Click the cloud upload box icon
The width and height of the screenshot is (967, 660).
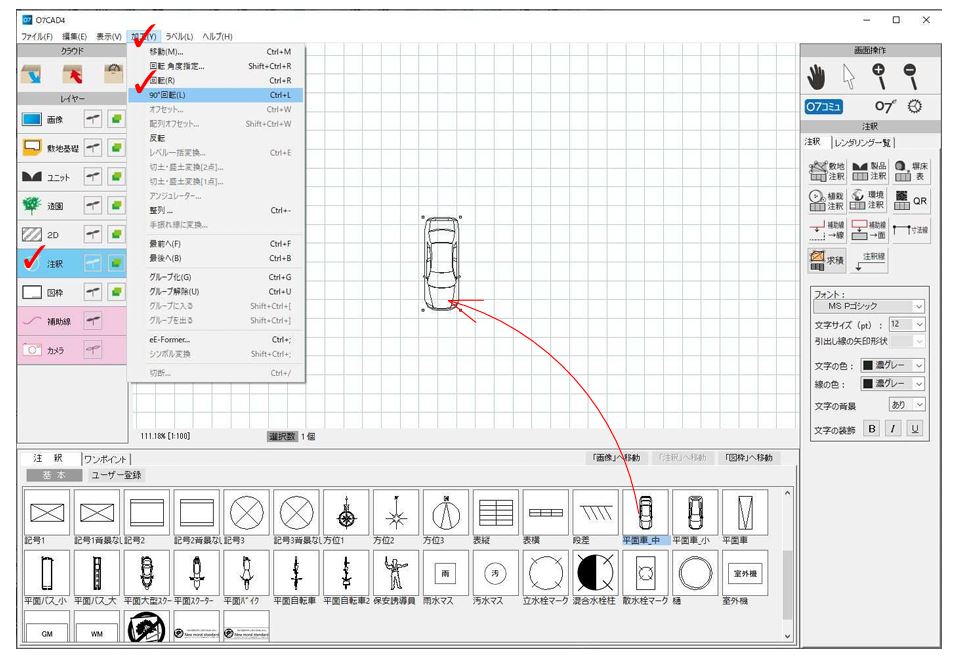[x=72, y=75]
